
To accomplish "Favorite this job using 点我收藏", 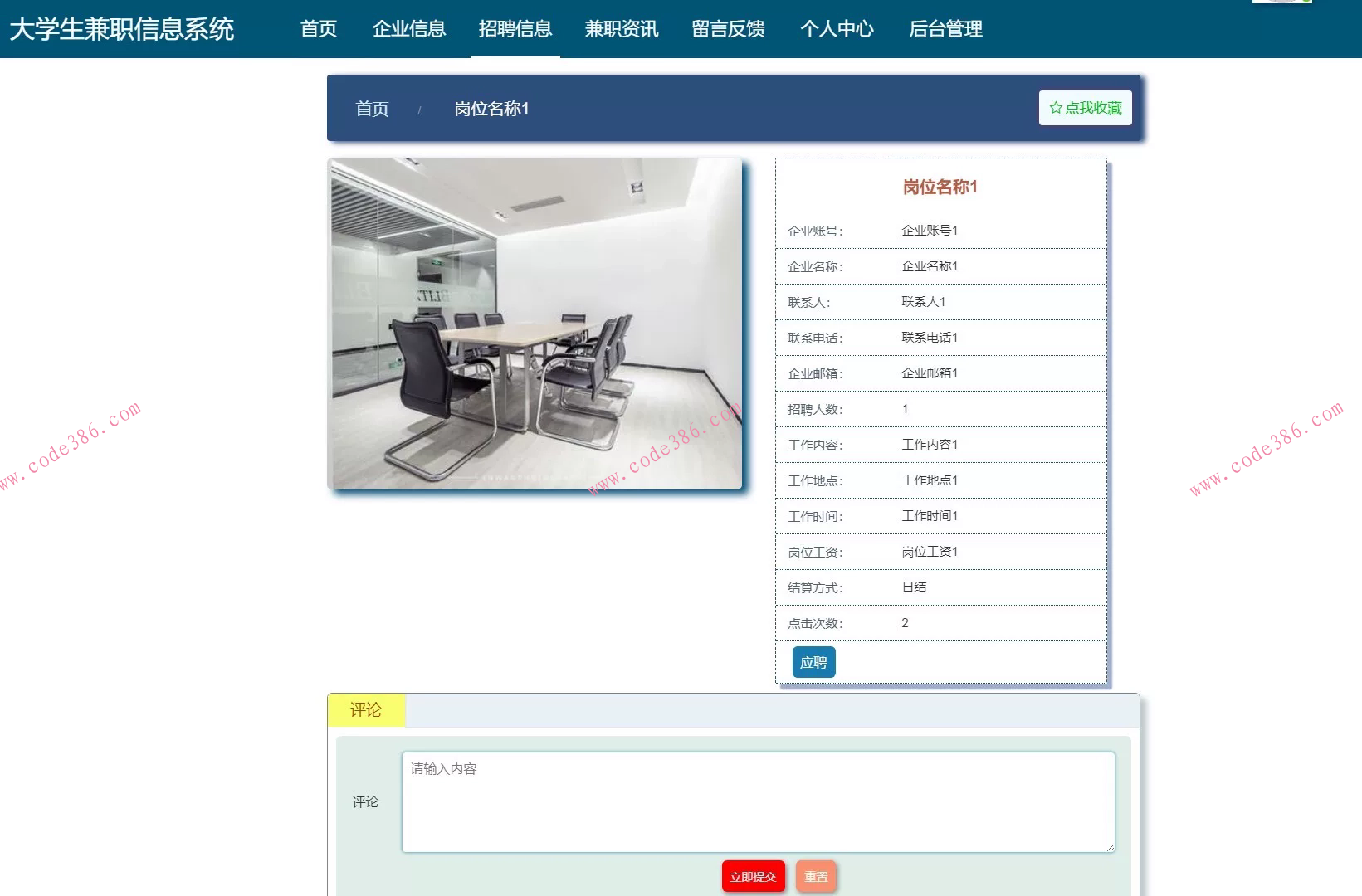I will coord(1086,106).
